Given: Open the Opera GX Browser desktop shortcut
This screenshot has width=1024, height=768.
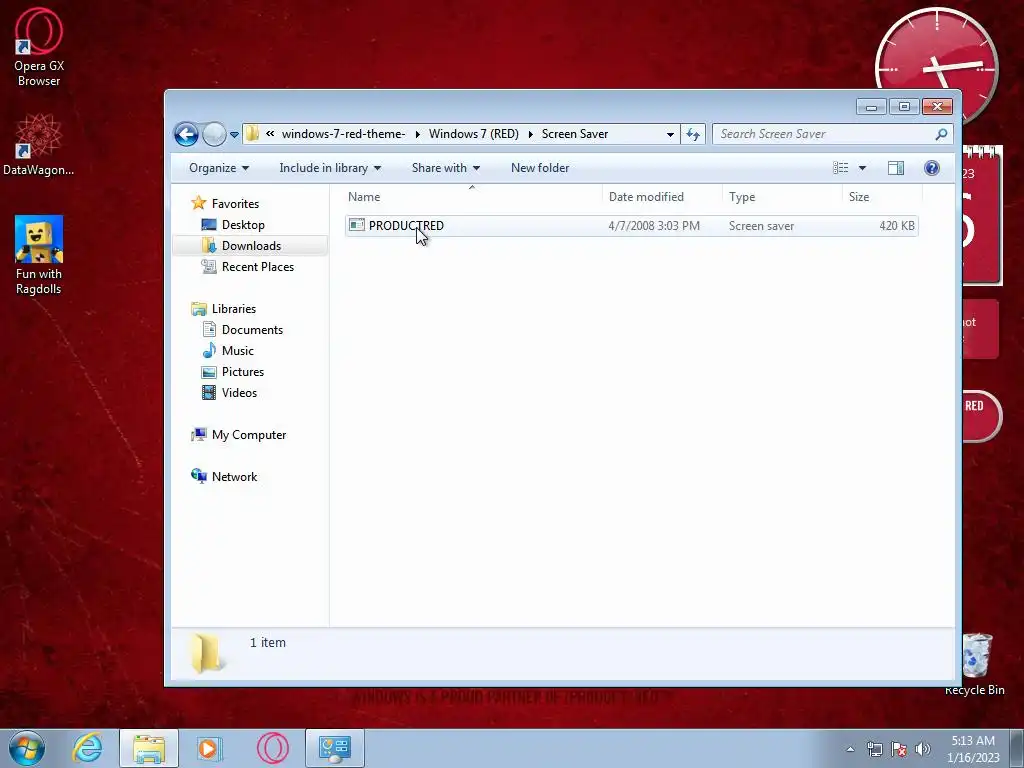Looking at the screenshot, I should pyautogui.click(x=39, y=47).
